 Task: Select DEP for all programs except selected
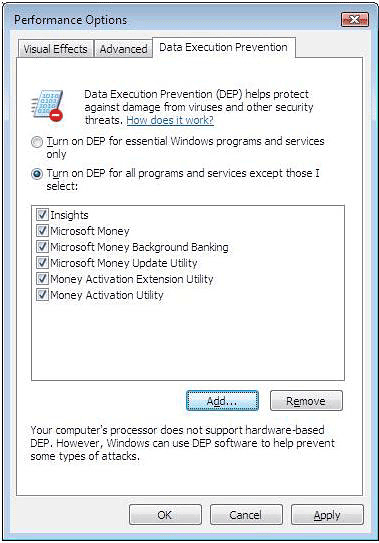(x=37, y=174)
